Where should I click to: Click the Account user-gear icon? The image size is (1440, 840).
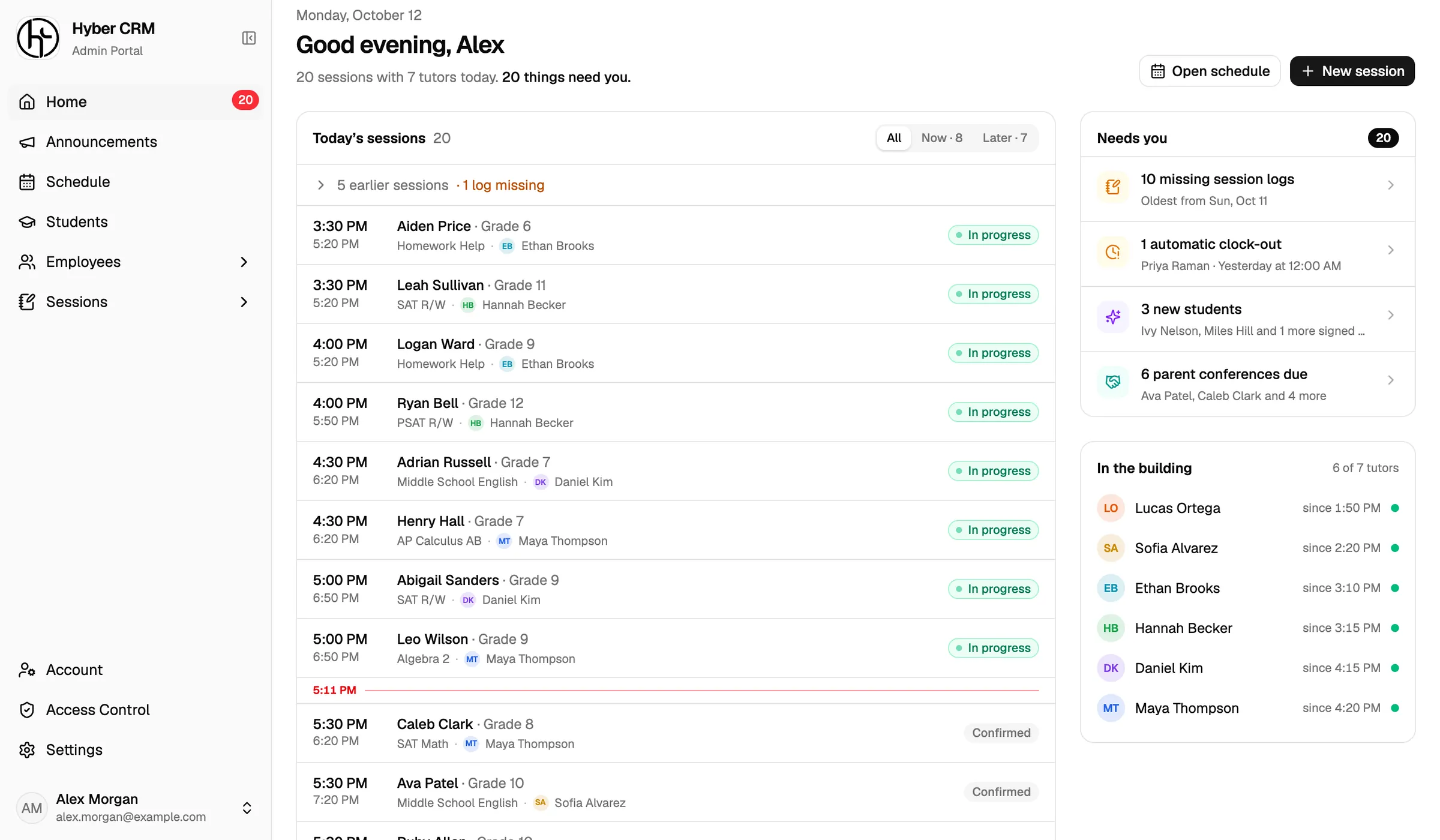pyautogui.click(x=27, y=670)
